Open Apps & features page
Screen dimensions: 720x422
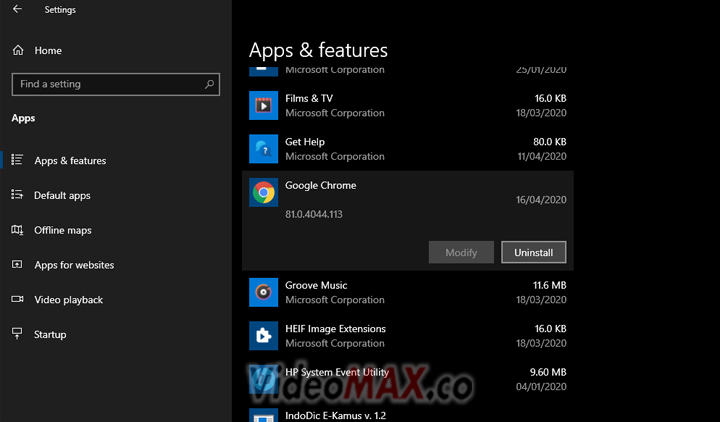pyautogui.click(x=70, y=161)
